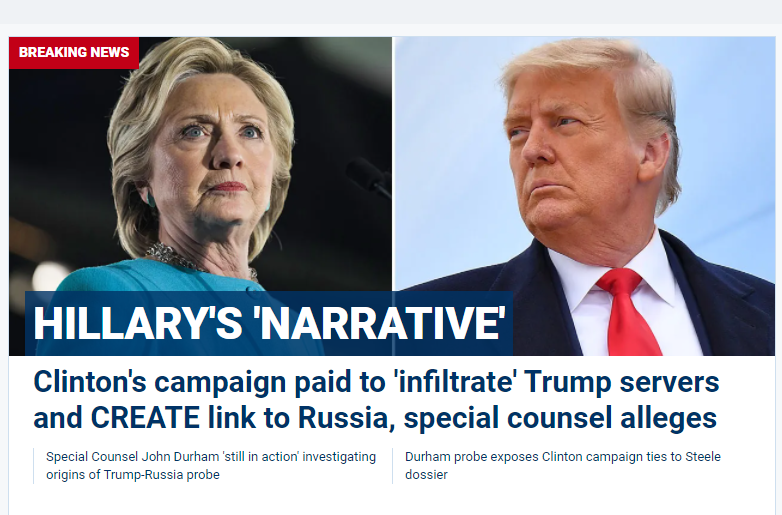Image resolution: width=782 pixels, height=515 pixels.
Task: Click the red necktie in the right photo
Action: (627, 312)
